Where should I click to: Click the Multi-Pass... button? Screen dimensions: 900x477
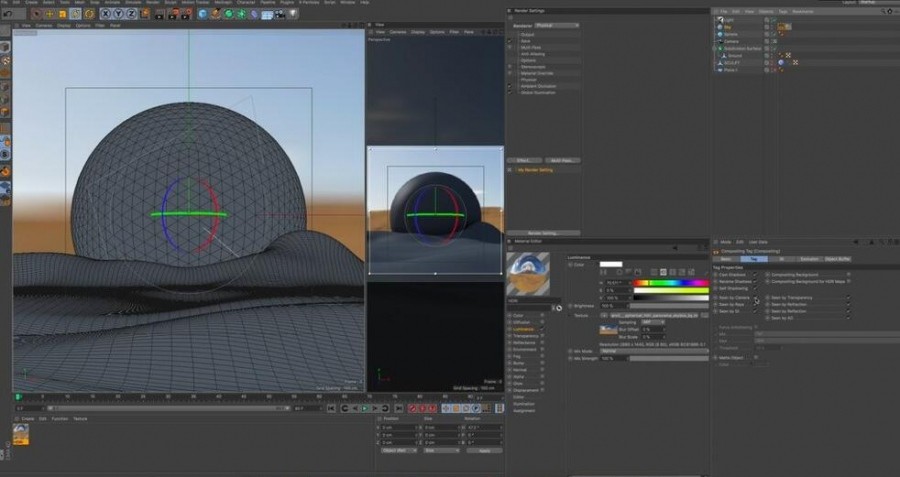562,161
